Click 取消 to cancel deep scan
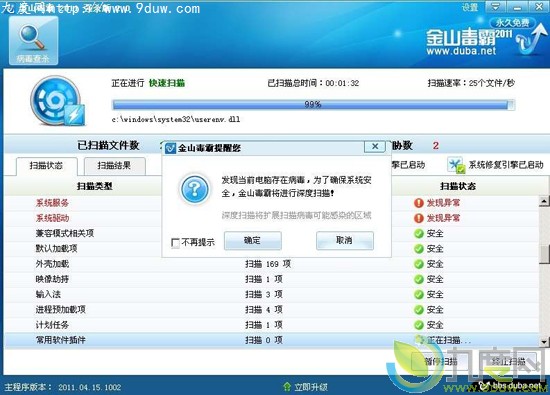 coord(344,240)
